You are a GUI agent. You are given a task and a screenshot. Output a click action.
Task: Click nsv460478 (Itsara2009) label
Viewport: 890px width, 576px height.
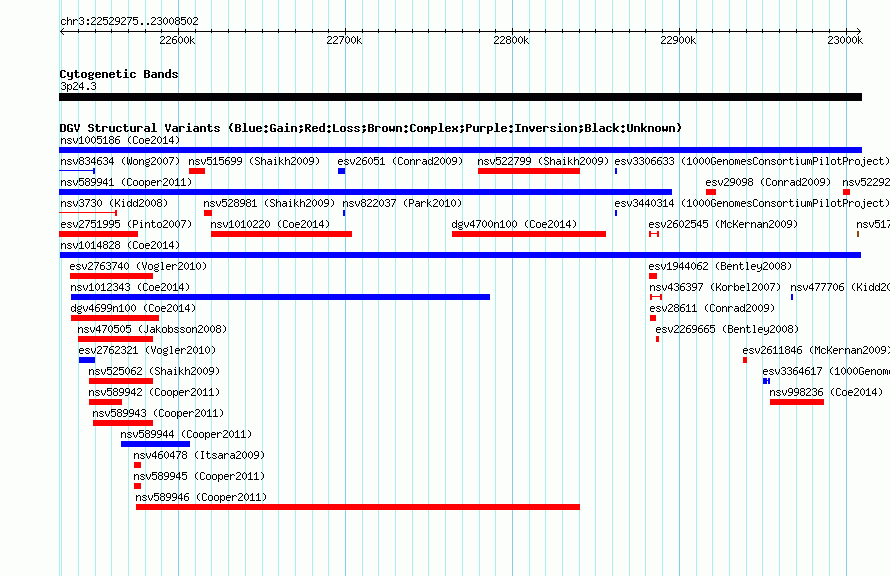tap(199, 455)
